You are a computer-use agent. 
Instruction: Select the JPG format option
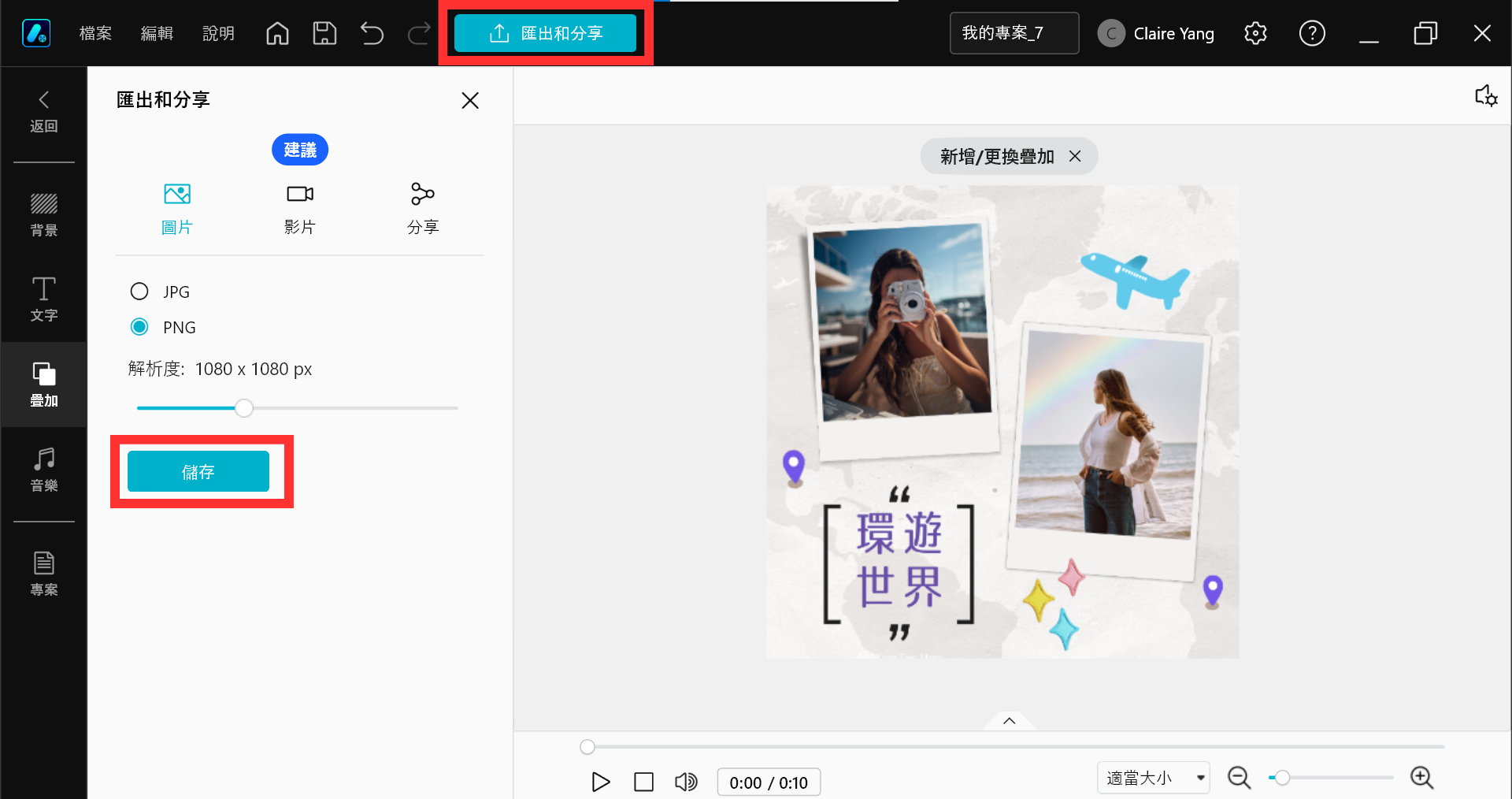pos(139,292)
